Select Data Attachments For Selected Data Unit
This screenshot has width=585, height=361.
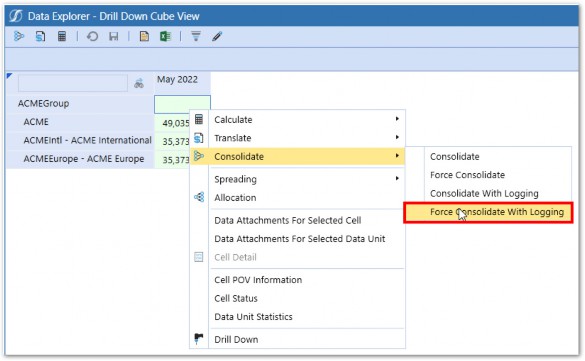(297, 238)
